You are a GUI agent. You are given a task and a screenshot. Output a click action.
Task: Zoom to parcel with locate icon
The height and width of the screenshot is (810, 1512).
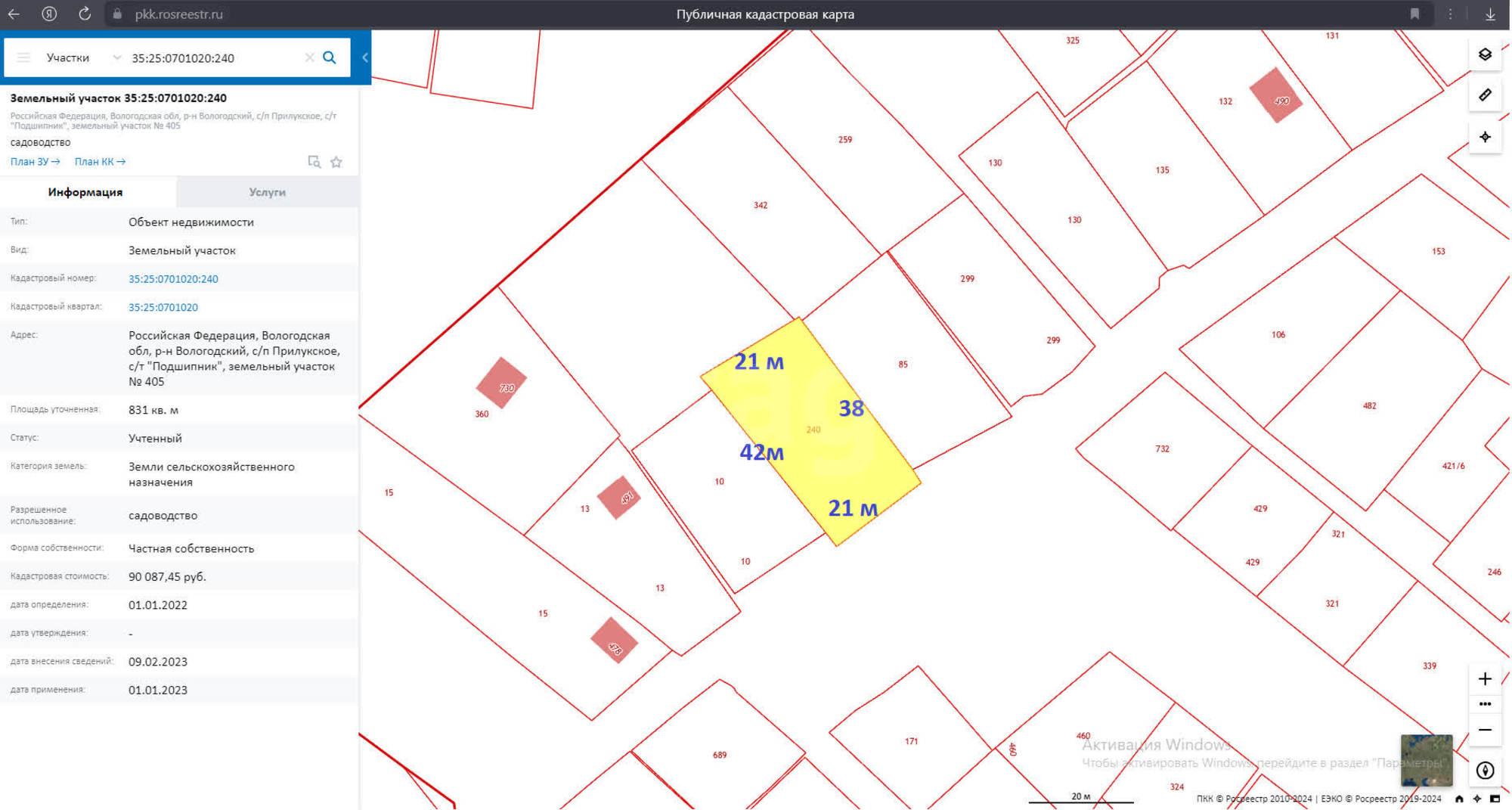pyautogui.click(x=314, y=162)
